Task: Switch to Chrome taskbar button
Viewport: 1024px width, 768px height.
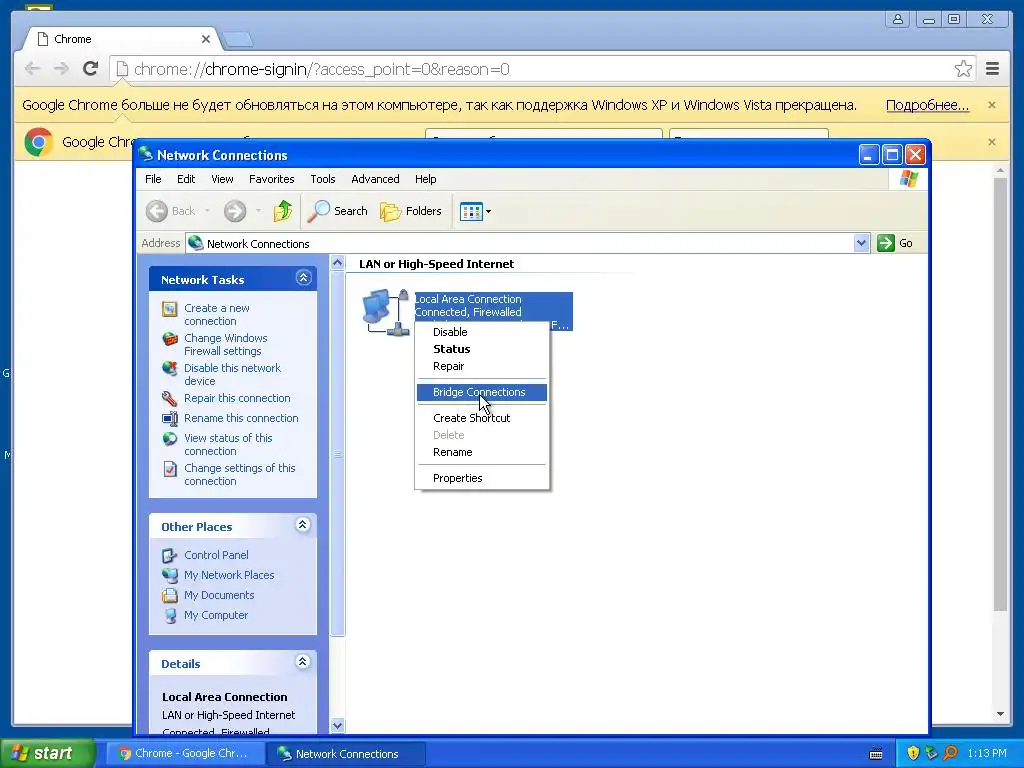Action: [x=185, y=754]
